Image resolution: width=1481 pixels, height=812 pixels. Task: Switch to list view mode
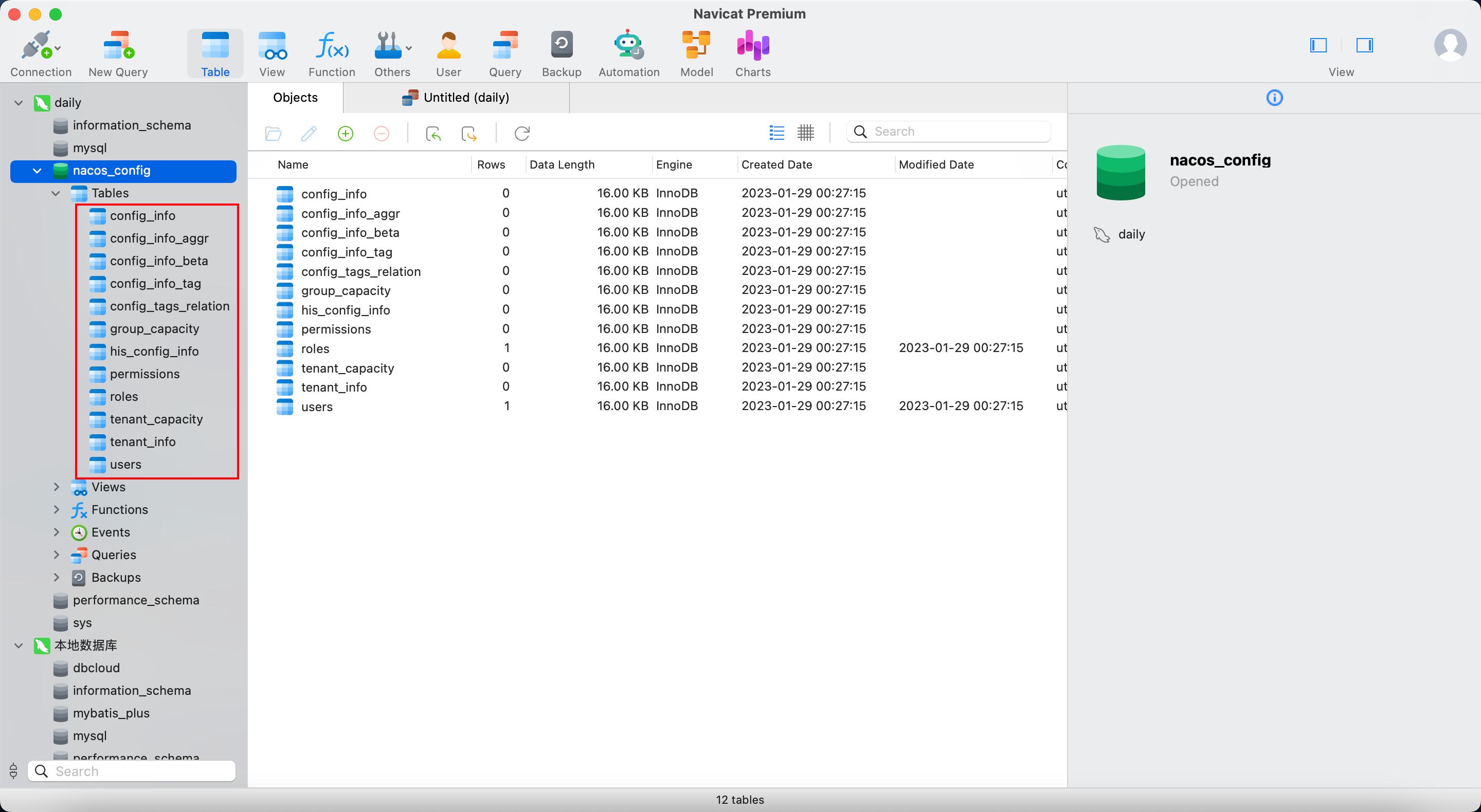pyautogui.click(x=776, y=133)
